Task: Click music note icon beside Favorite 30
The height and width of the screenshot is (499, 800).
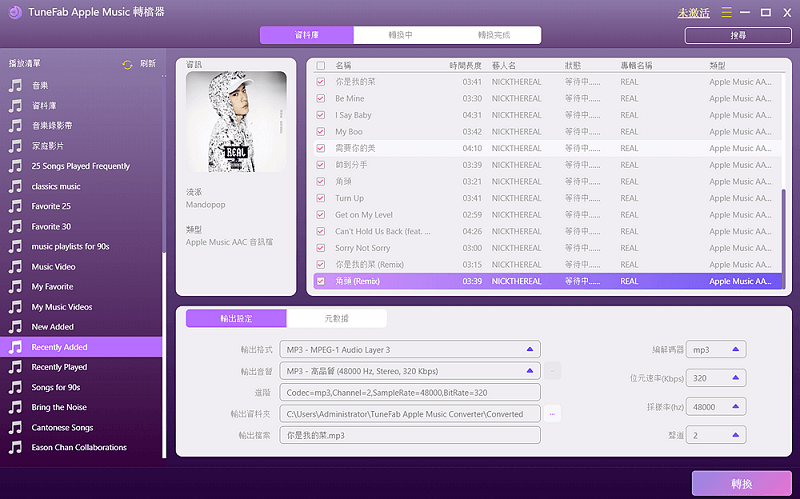Action: click(16, 227)
